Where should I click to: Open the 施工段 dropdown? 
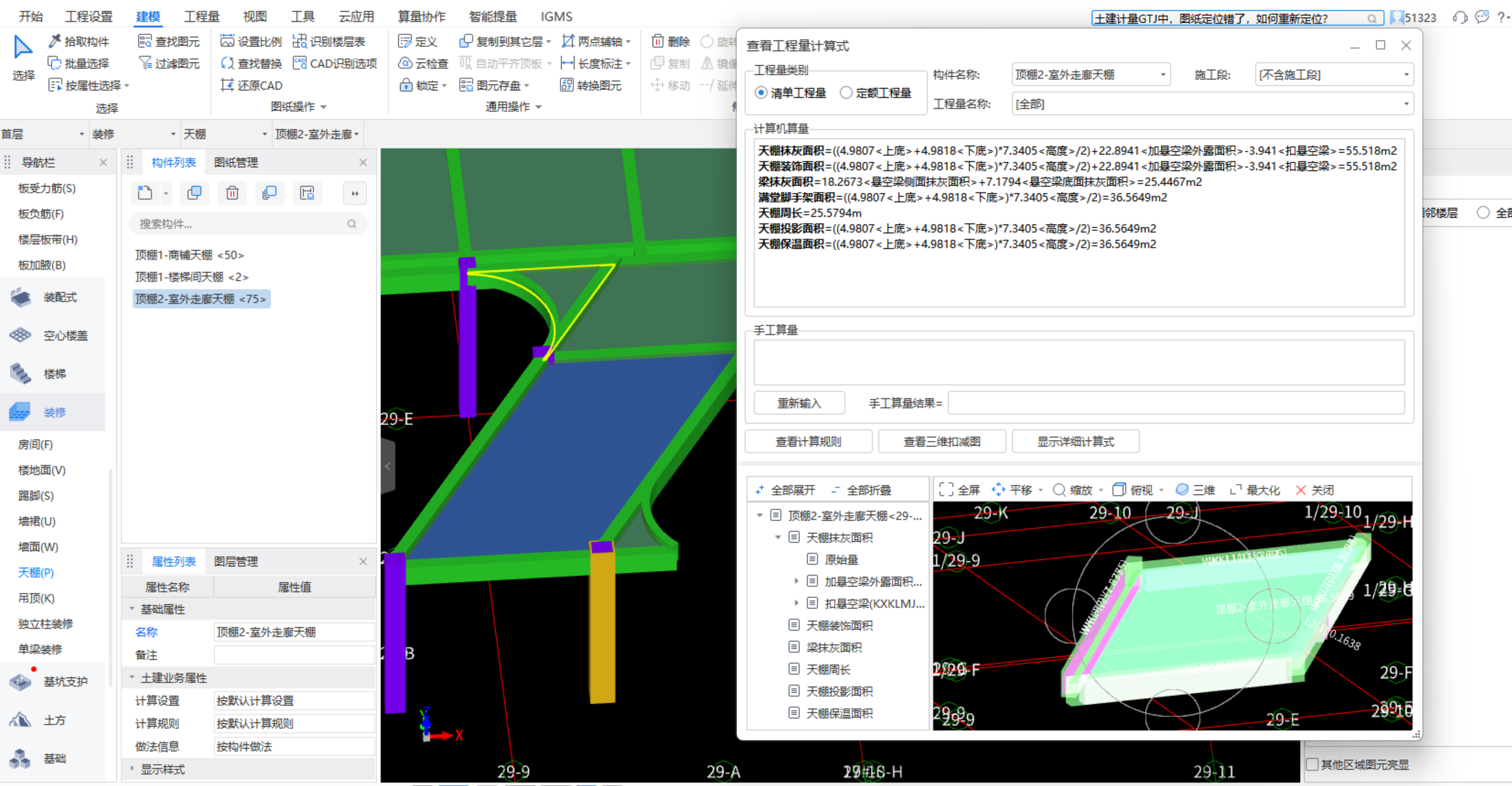coord(1334,74)
